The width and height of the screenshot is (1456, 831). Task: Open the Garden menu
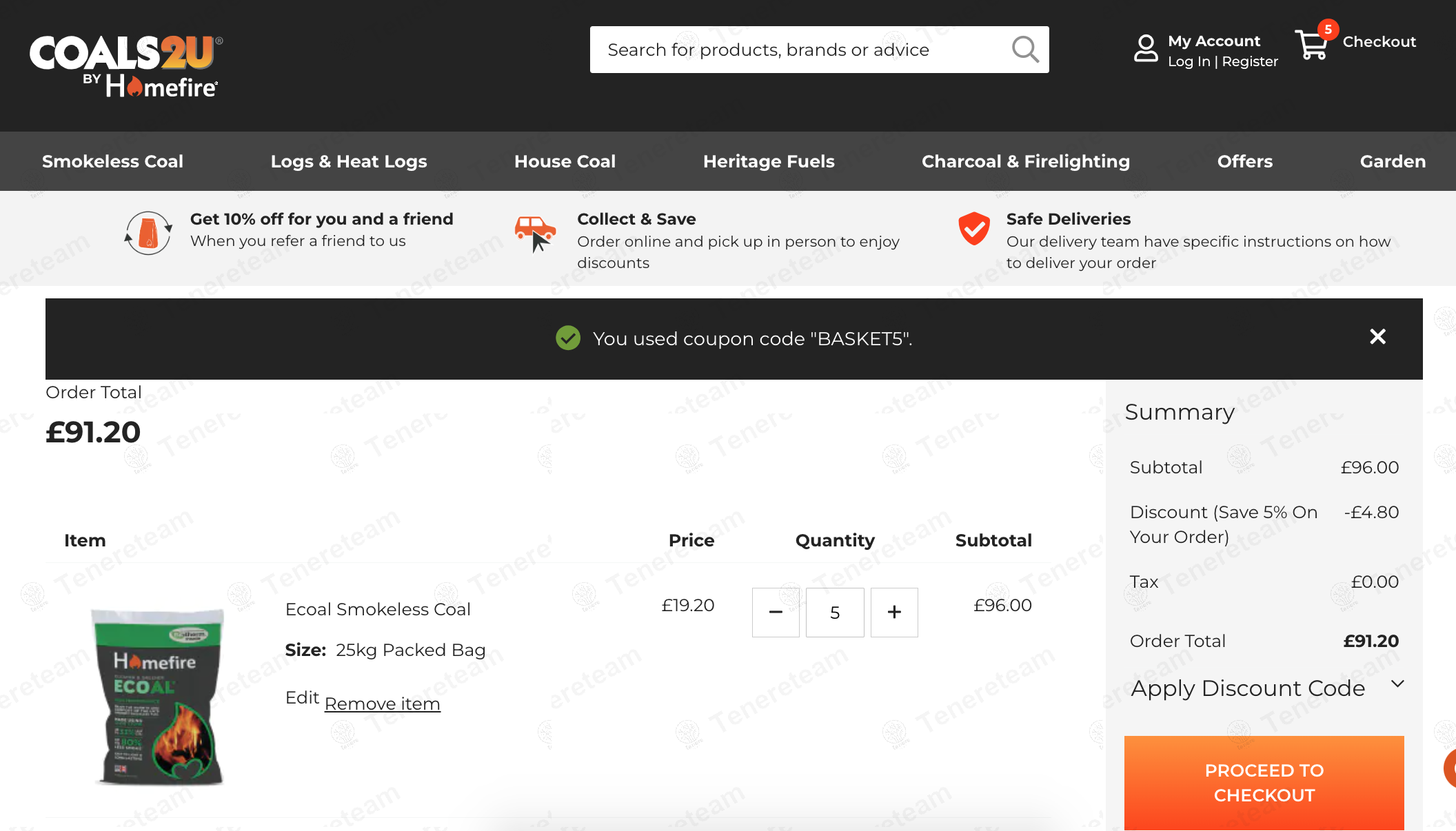(1393, 161)
